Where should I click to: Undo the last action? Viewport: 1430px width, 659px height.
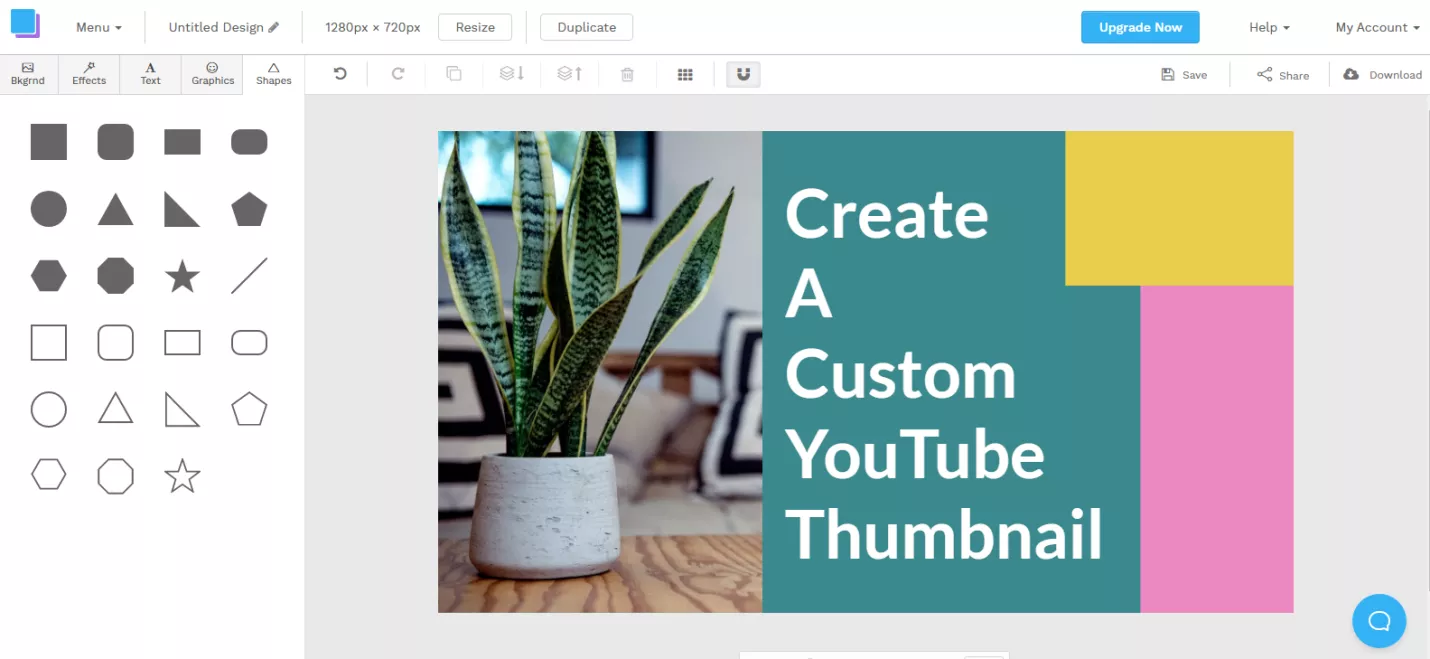click(340, 74)
